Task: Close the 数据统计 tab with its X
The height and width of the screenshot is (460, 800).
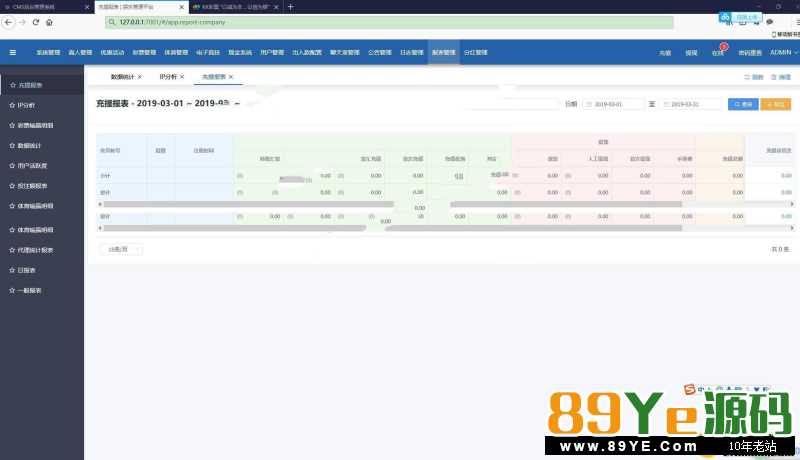Action: click(140, 77)
